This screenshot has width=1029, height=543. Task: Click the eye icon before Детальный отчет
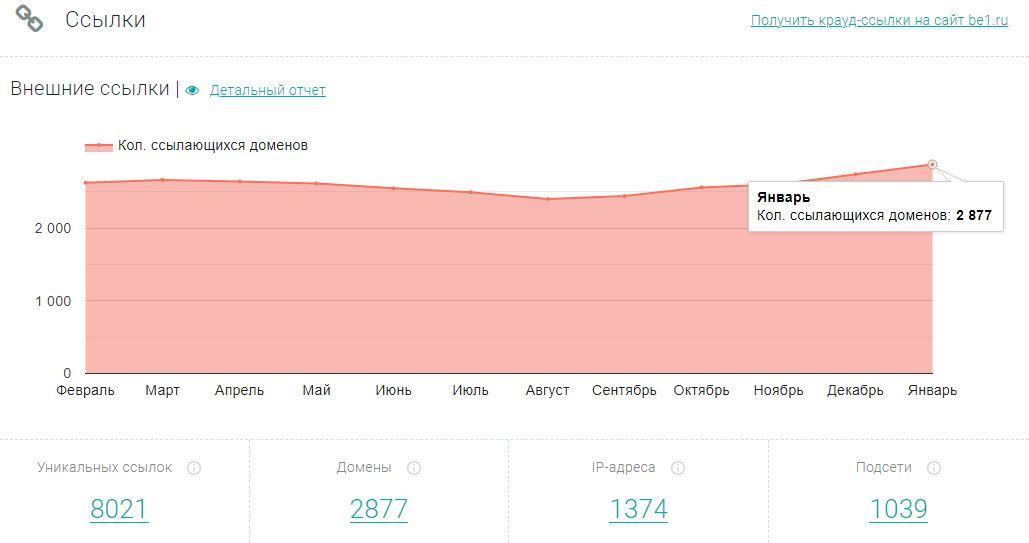click(192, 91)
